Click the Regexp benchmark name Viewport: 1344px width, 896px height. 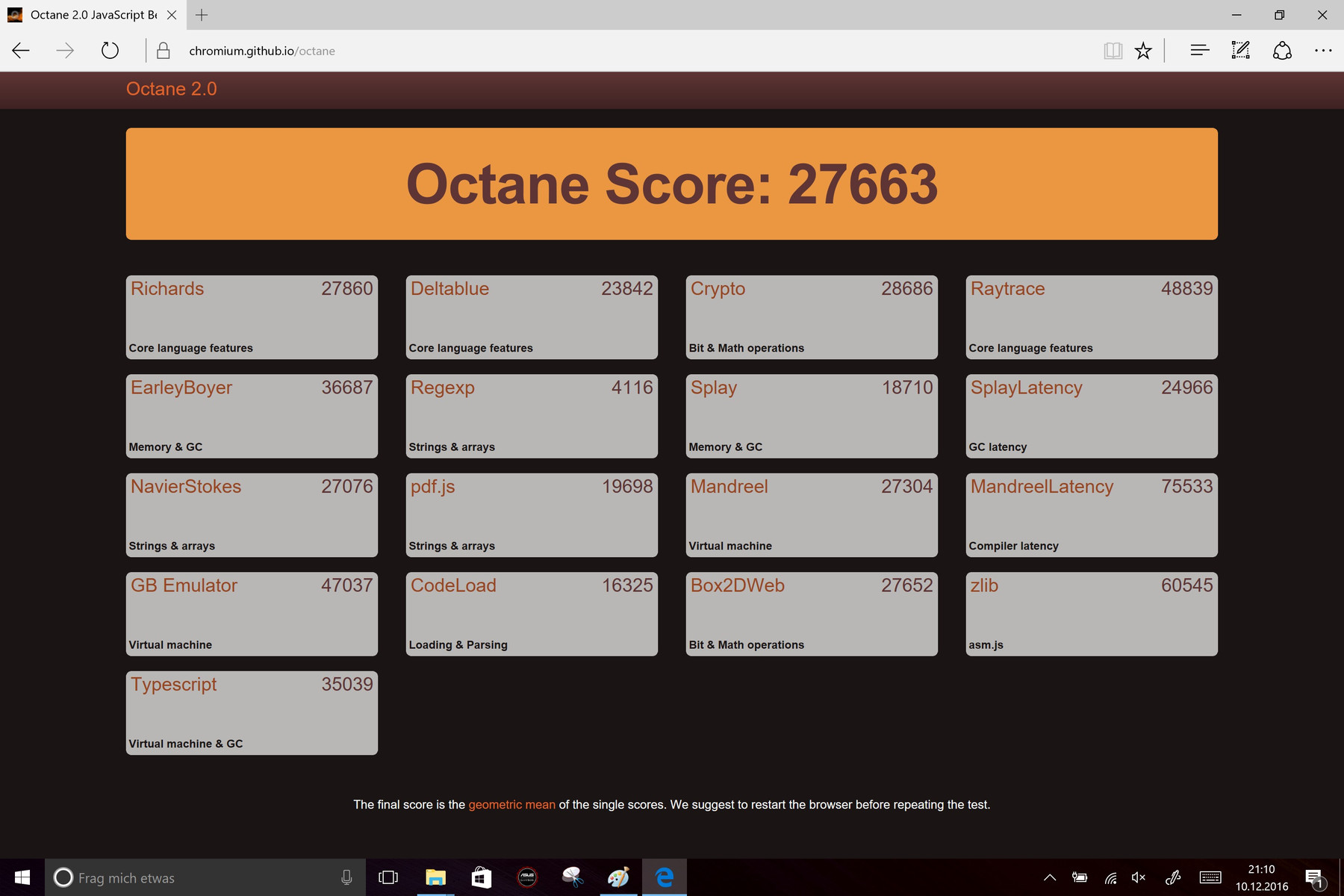(x=443, y=388)
